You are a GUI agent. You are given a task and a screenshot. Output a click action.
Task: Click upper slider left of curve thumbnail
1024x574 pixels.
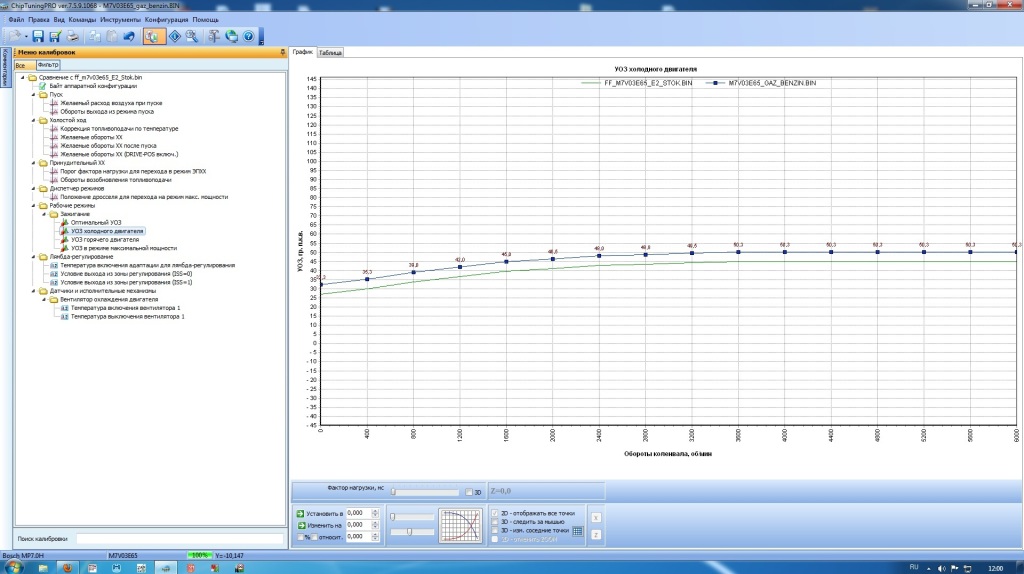click(411, 517)
